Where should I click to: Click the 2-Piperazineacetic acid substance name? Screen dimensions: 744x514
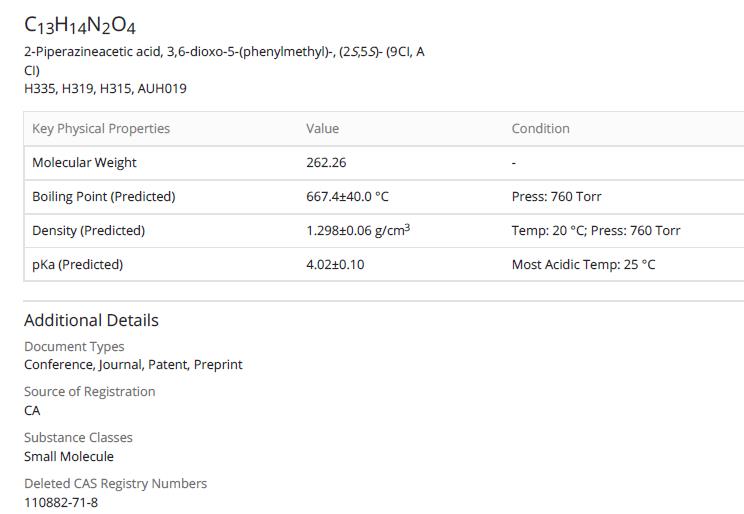[224, 52]
